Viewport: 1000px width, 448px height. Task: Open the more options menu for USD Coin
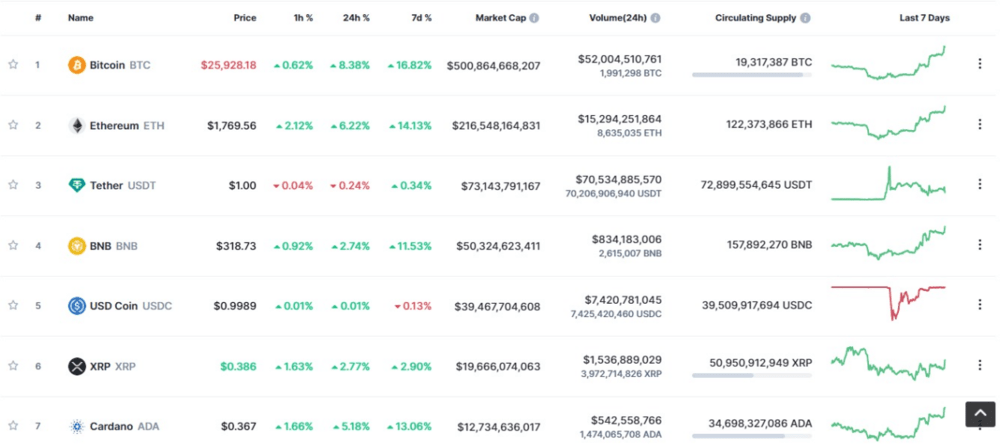pyautogui.click(x=980, y=305)
